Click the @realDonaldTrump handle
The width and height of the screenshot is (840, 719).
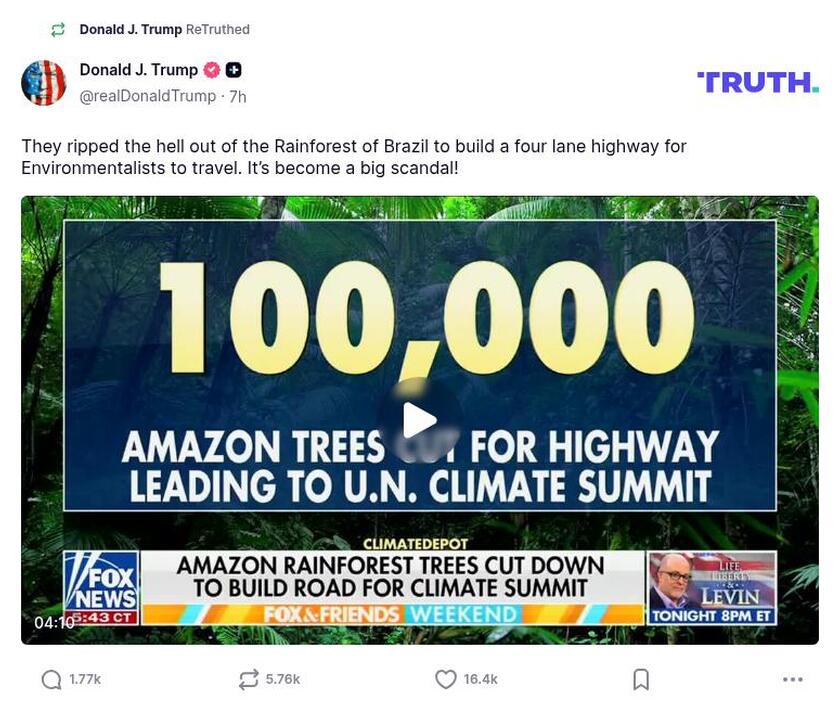147,97
